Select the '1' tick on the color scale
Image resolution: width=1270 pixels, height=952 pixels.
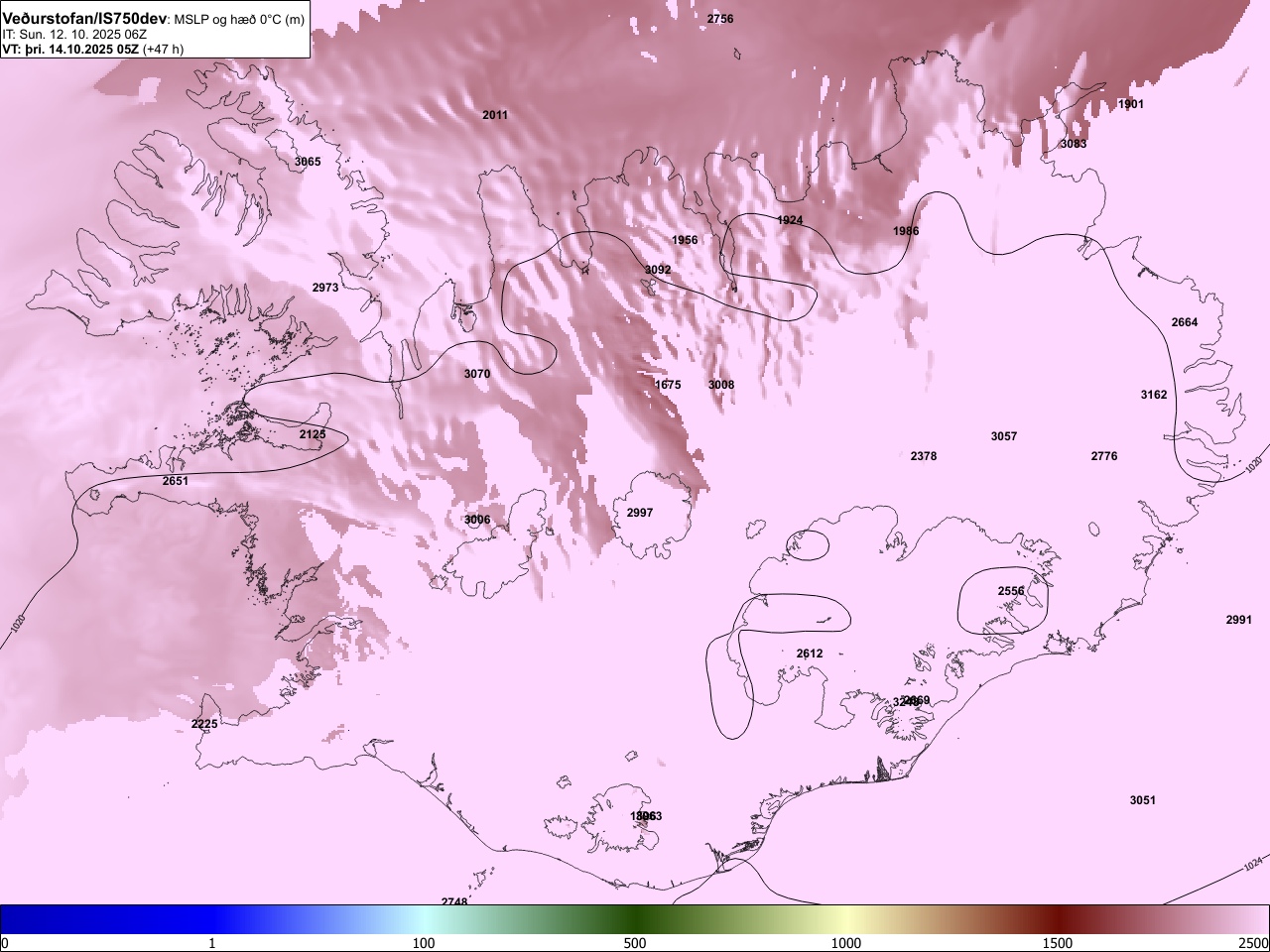pos(212,942)
